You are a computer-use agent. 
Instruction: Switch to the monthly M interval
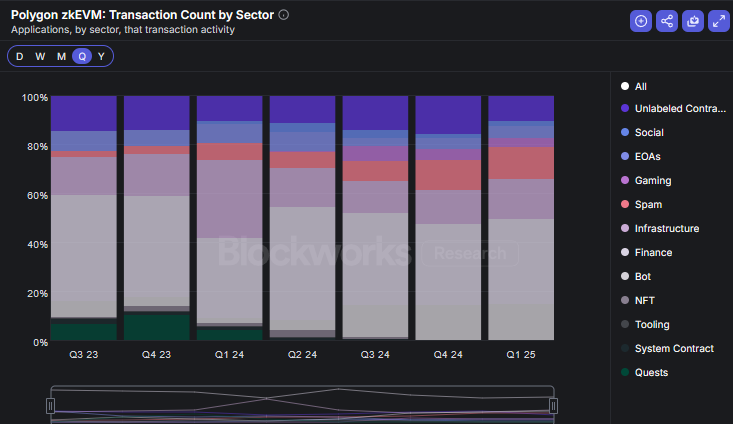pos(61,57)
